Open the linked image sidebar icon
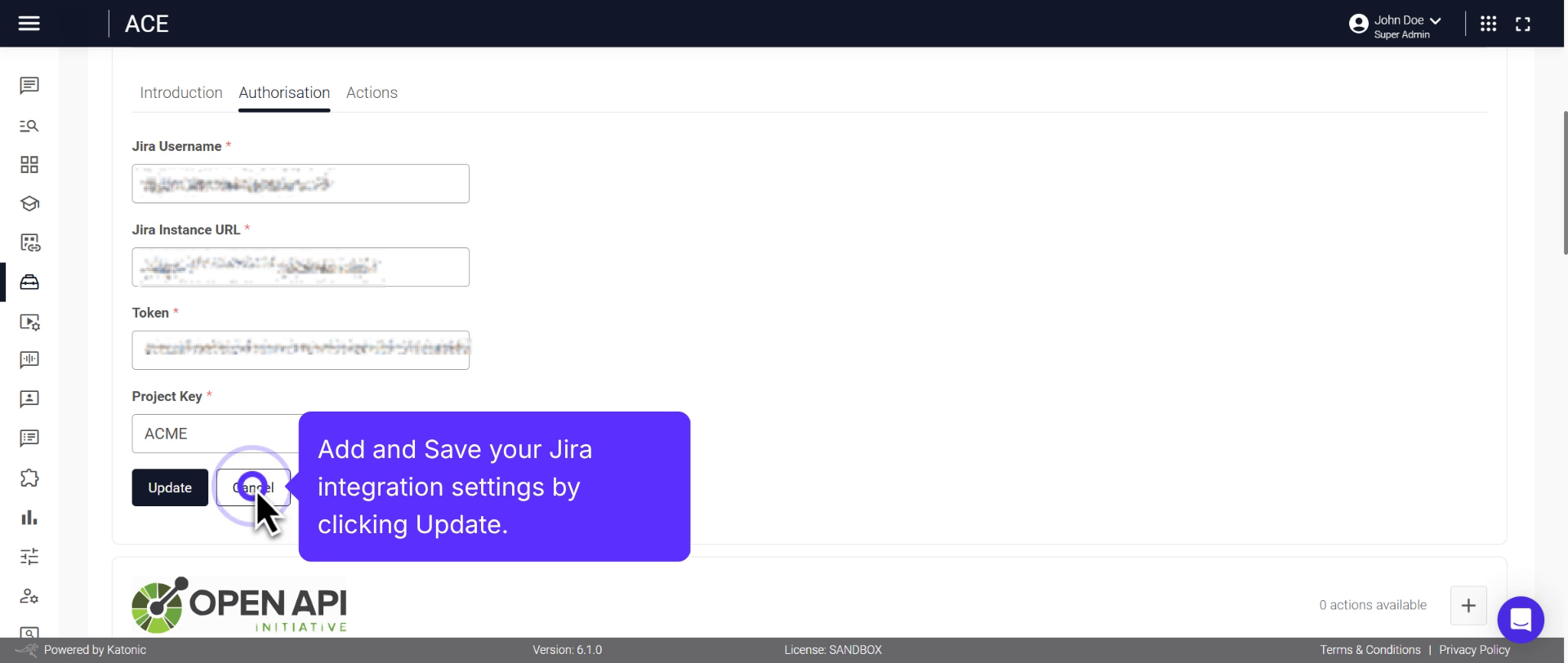This screenshot has height=663, width=1568. click(x=29, y=243)
